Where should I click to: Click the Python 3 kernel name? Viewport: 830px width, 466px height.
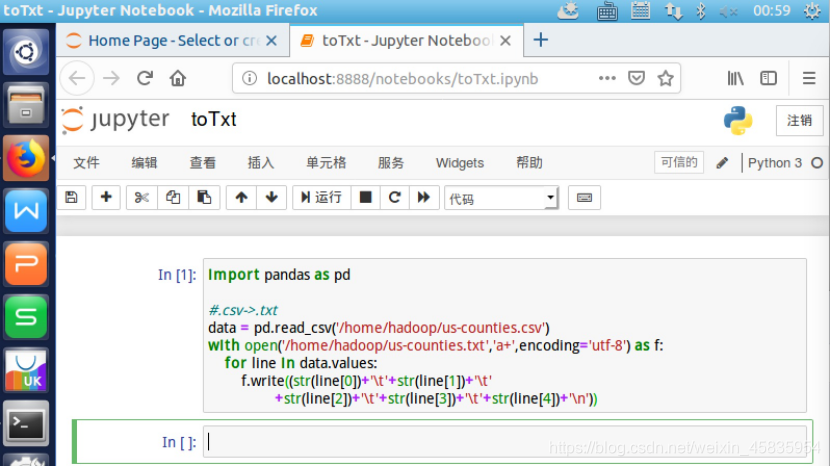click(775, 163)
